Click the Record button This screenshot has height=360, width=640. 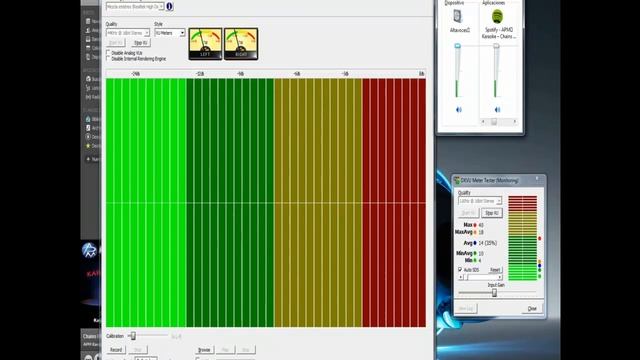click(x=116, y=350)
